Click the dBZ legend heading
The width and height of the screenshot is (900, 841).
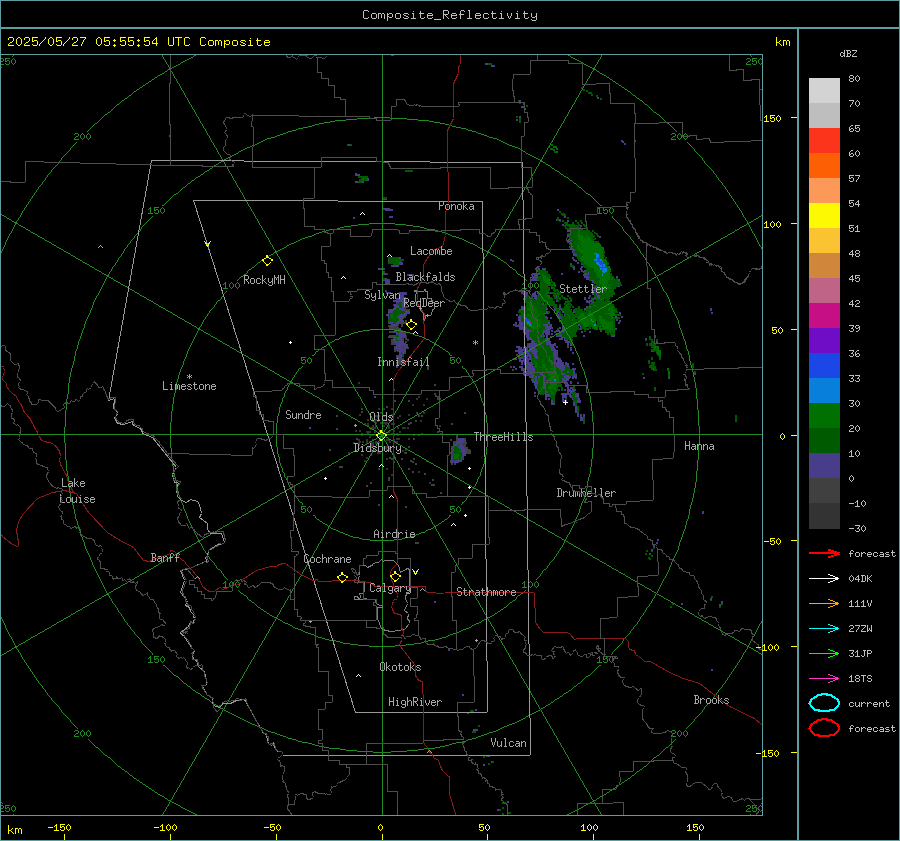coord(848,53)
